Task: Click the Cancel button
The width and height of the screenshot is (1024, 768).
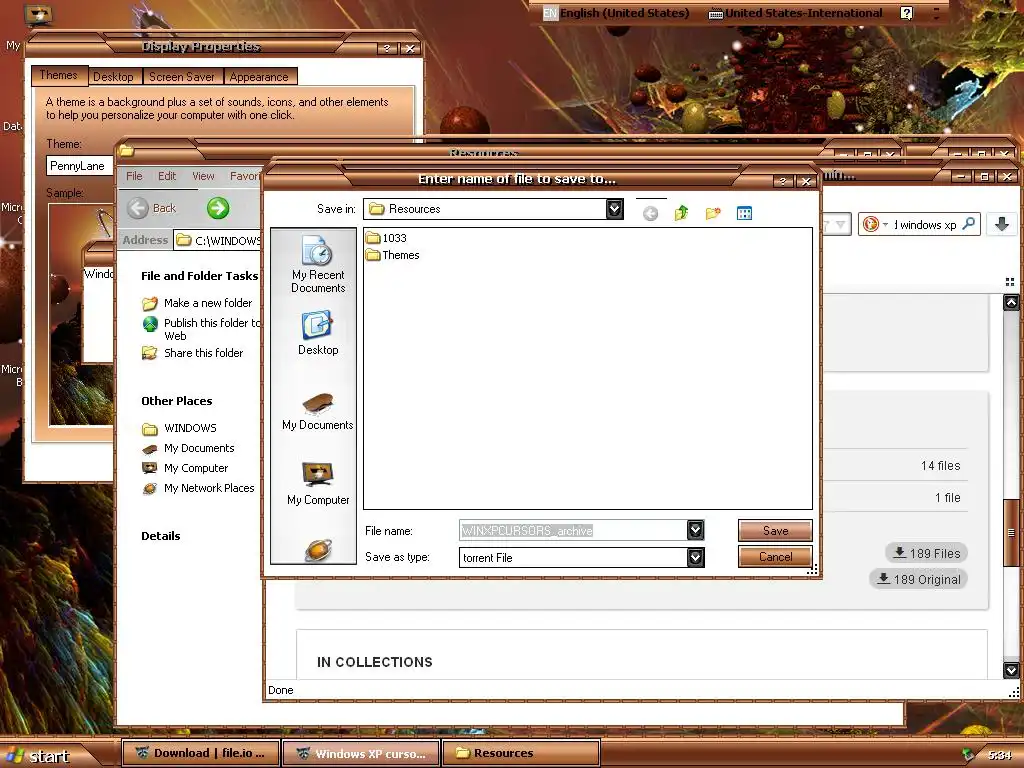Action: point(775,557)
